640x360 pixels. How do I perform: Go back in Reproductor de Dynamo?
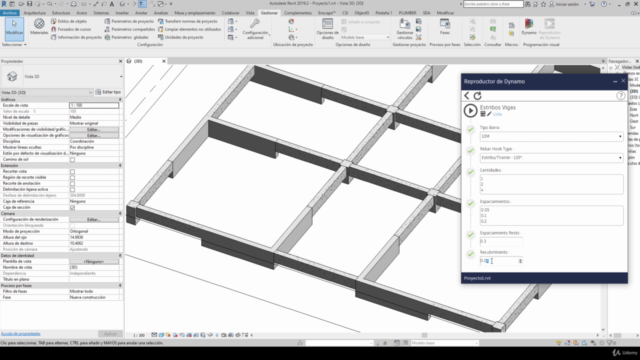[x=467, y=96]
